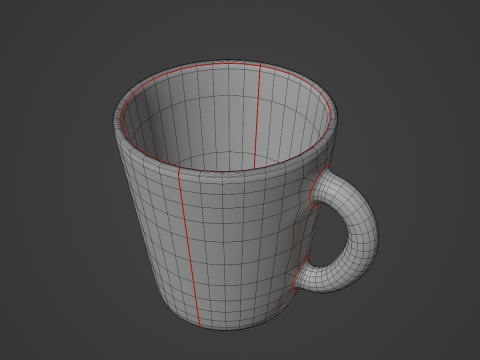Click the orange origin dot on the mug
480x360 pixels.
click(x=228, y=280)
